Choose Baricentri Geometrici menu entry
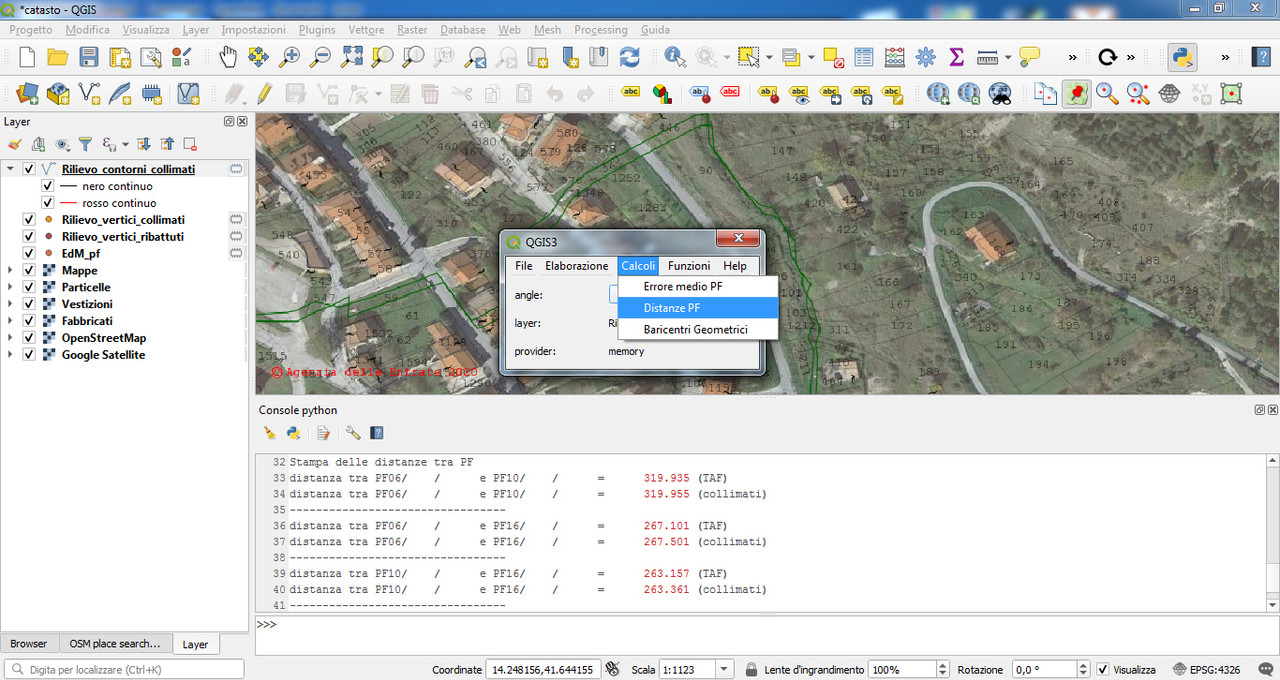Image resolution: width=1280 pixels, height=680 pixels. 697,329
